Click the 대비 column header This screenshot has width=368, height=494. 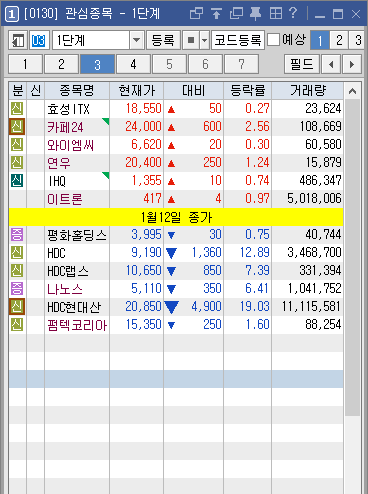194,91
